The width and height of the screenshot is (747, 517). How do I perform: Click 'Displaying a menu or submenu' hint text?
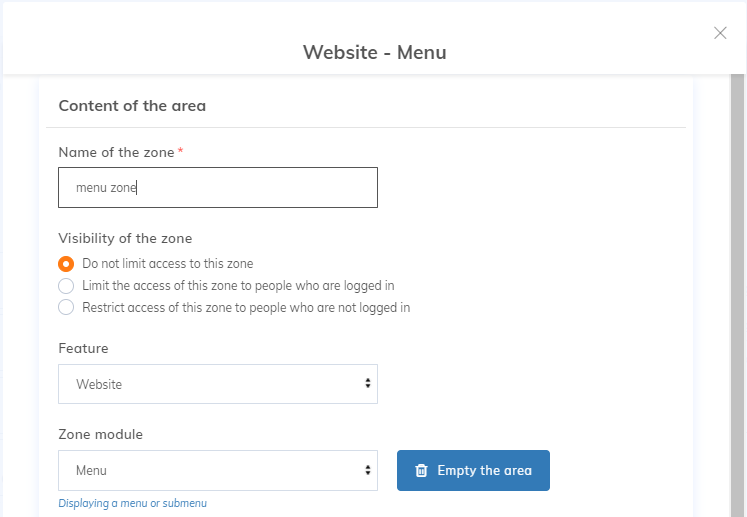[x=132, y=503]
